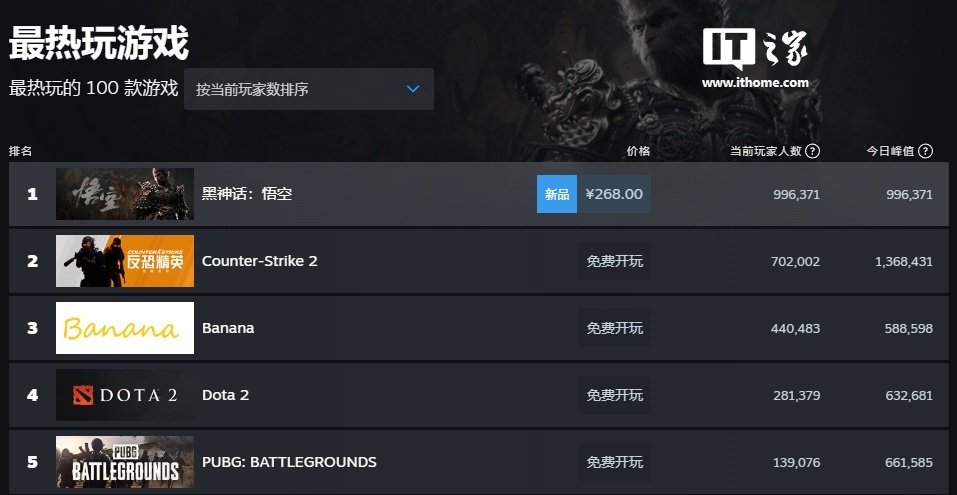Click the help icon beside 当前玩家人数
This screenshot has height=495, width=957.
tap(812, 151)
